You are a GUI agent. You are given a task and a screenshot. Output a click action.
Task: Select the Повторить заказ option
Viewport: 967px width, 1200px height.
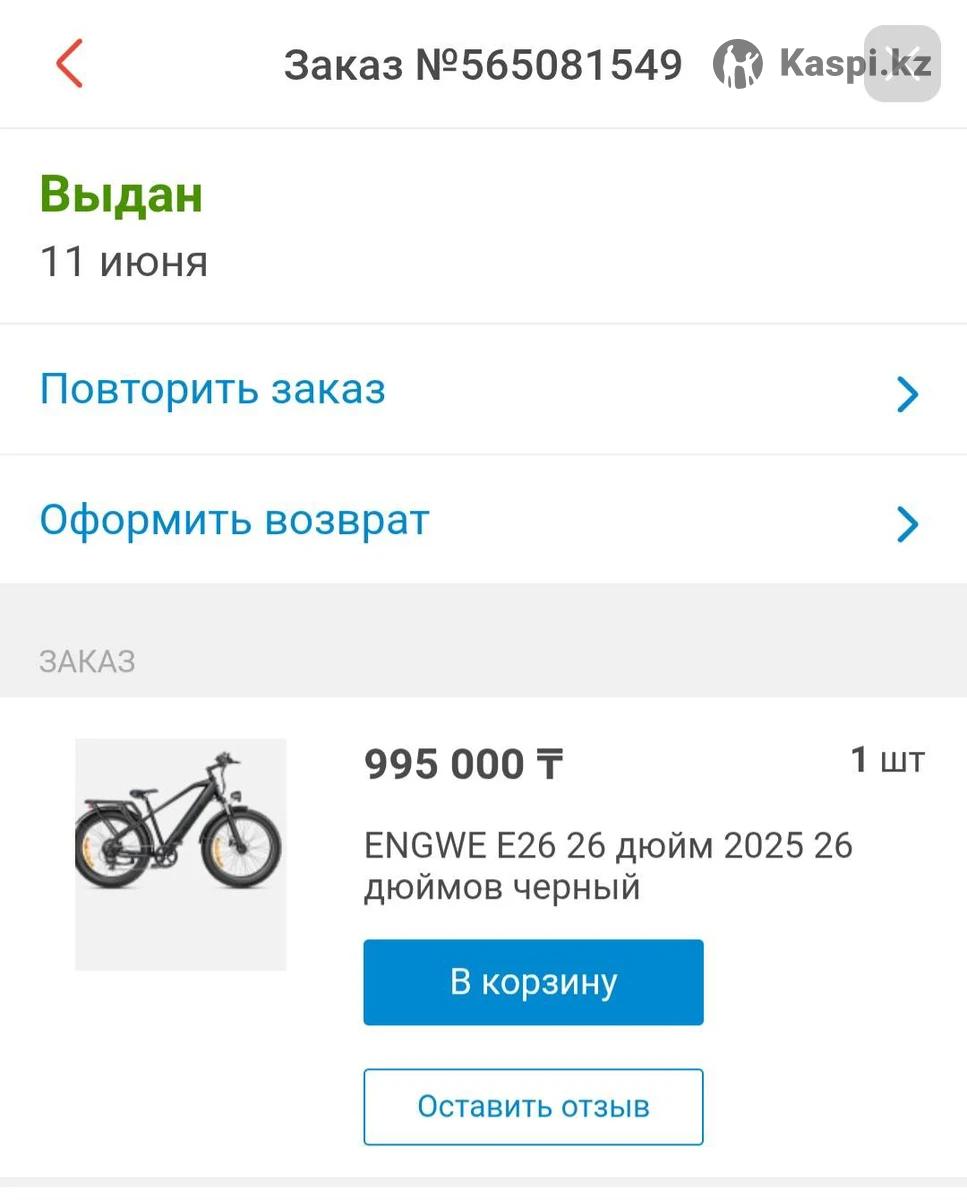click(x=212, y=389)
